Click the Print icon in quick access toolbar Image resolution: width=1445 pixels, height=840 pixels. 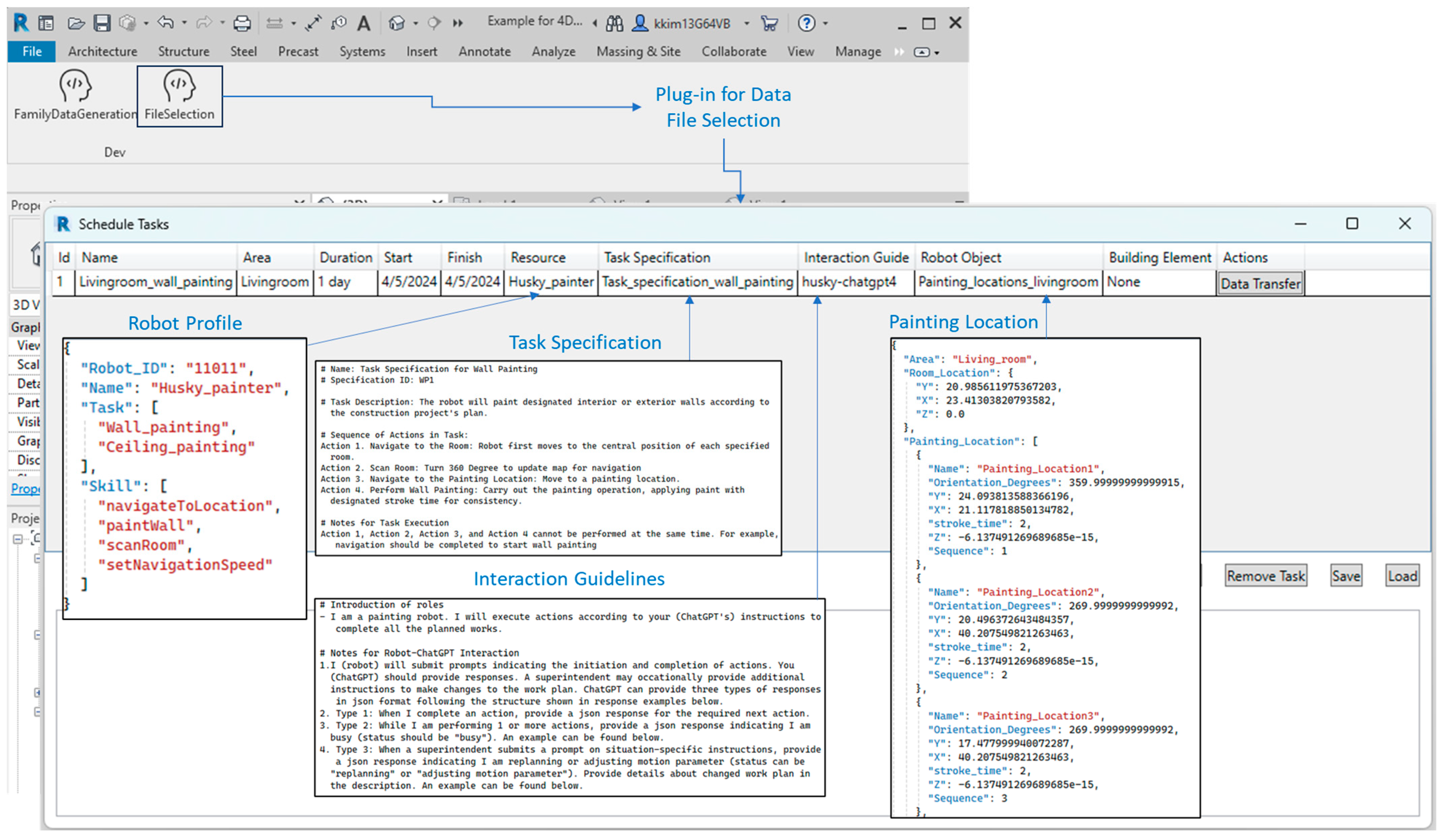coord(242,23)
